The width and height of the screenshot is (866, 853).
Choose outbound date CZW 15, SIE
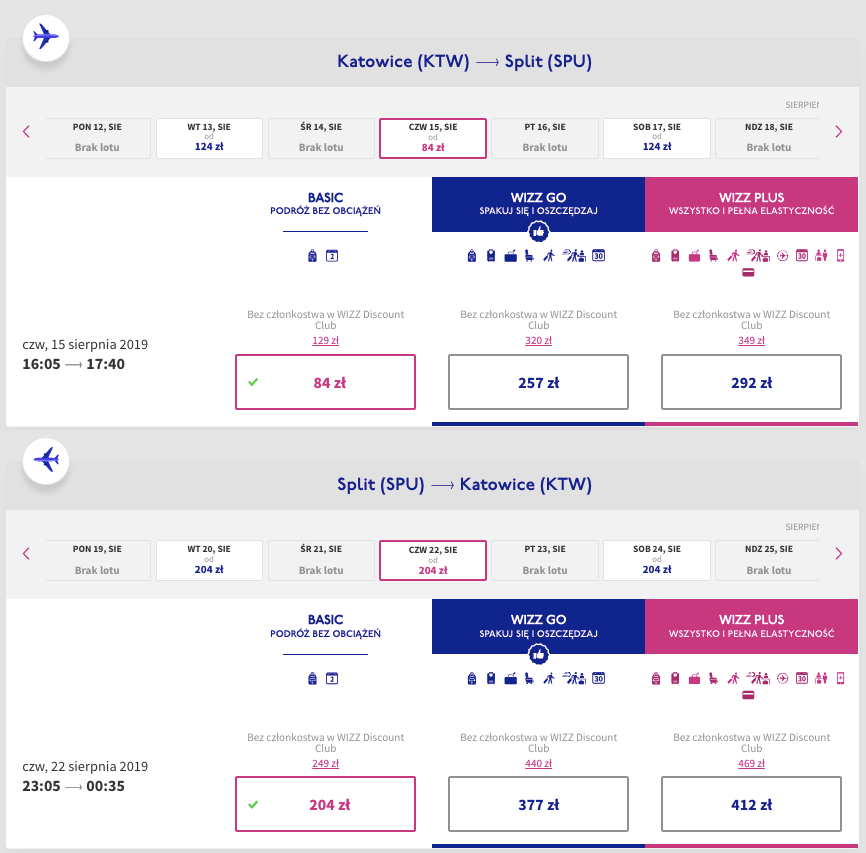[433, 138]
